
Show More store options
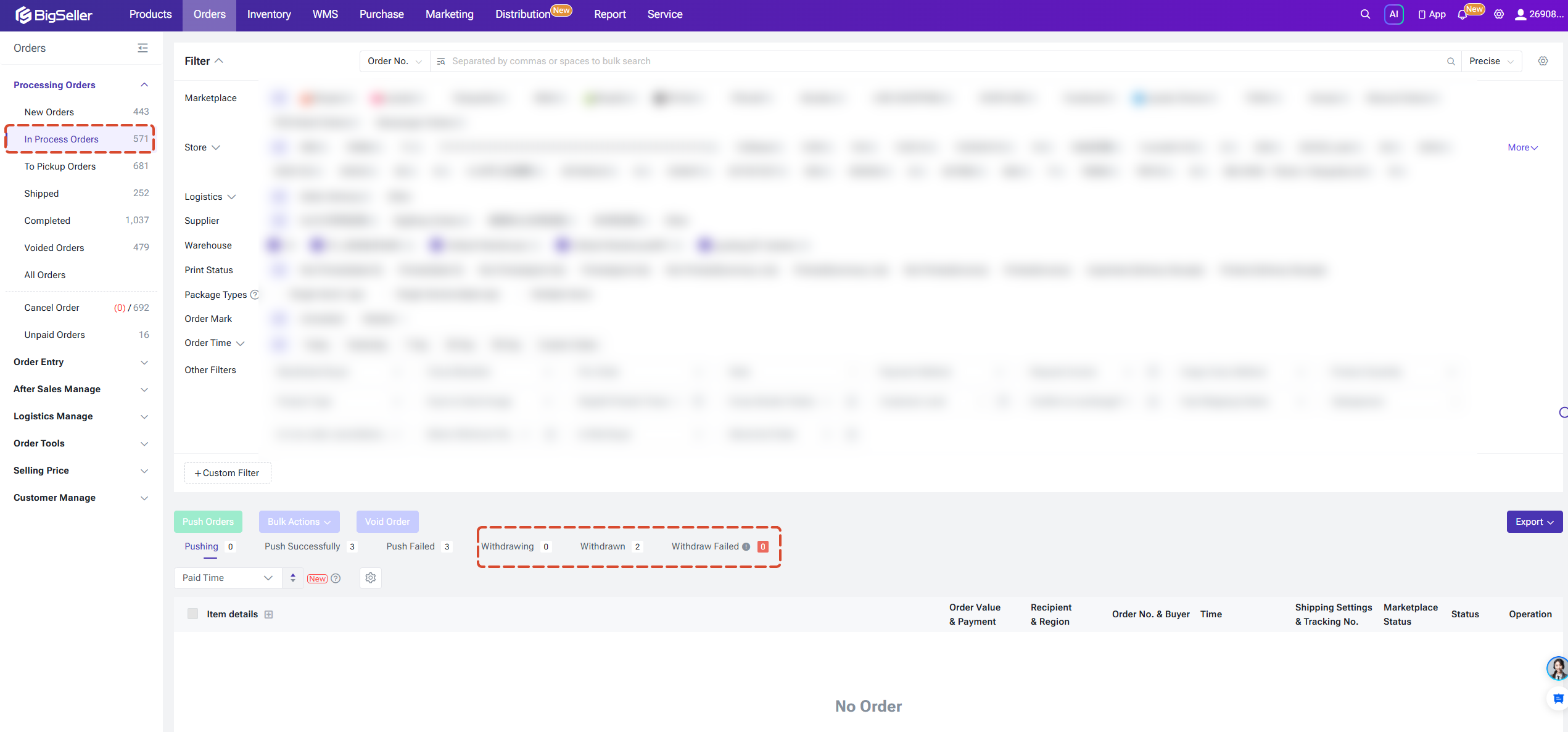pyautogui.click(x=1522, y=147)
